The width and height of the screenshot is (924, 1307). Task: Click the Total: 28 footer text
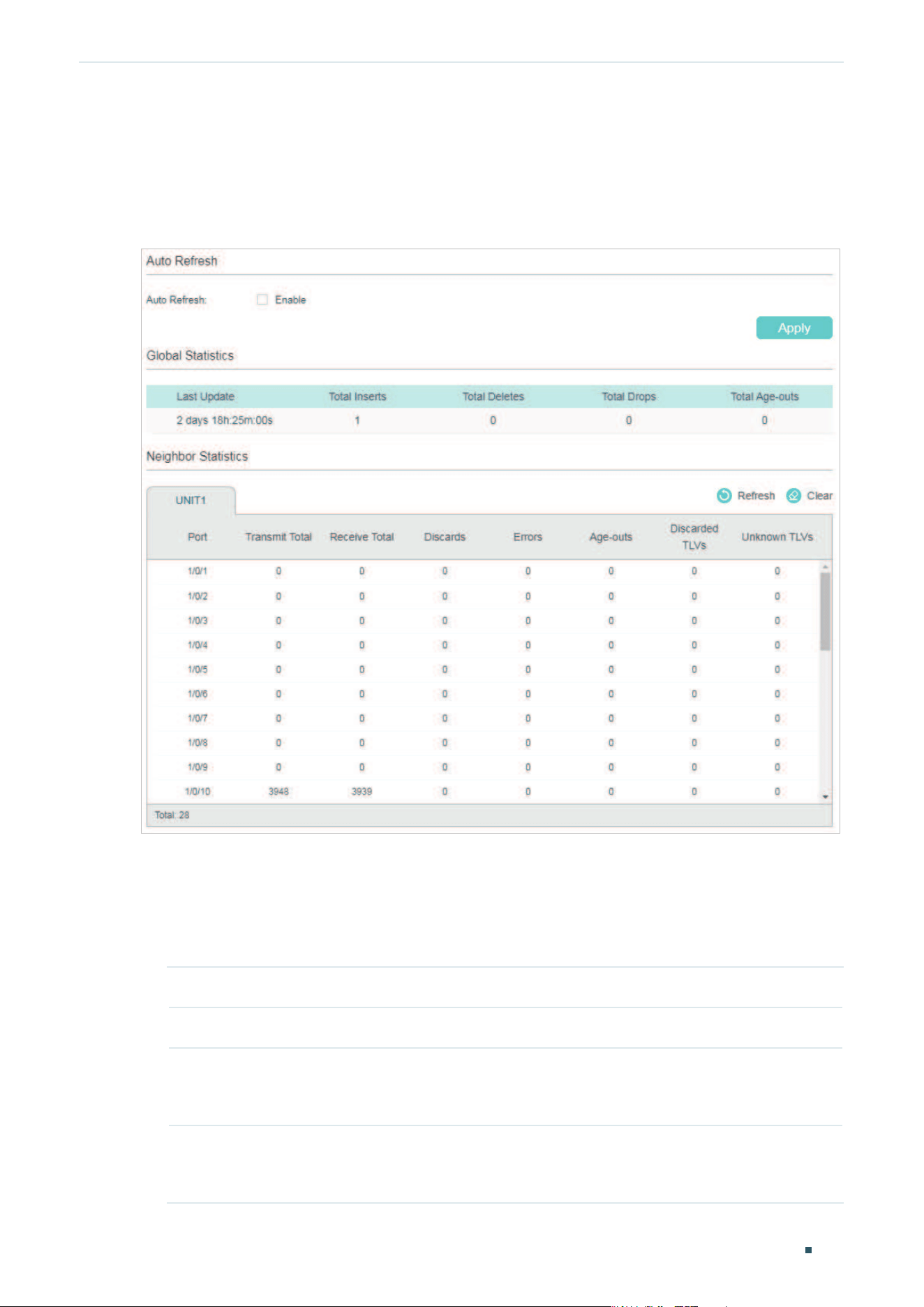click(172, 815)
